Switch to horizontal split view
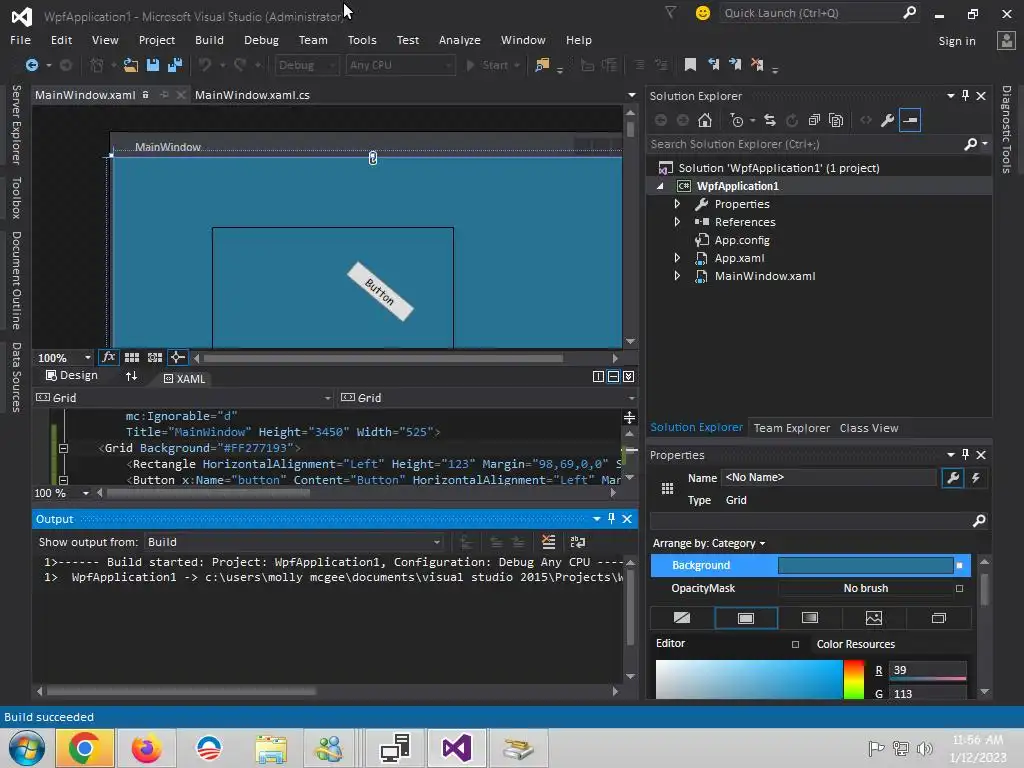Screen dimensions: 1024x768 [613, 377]
